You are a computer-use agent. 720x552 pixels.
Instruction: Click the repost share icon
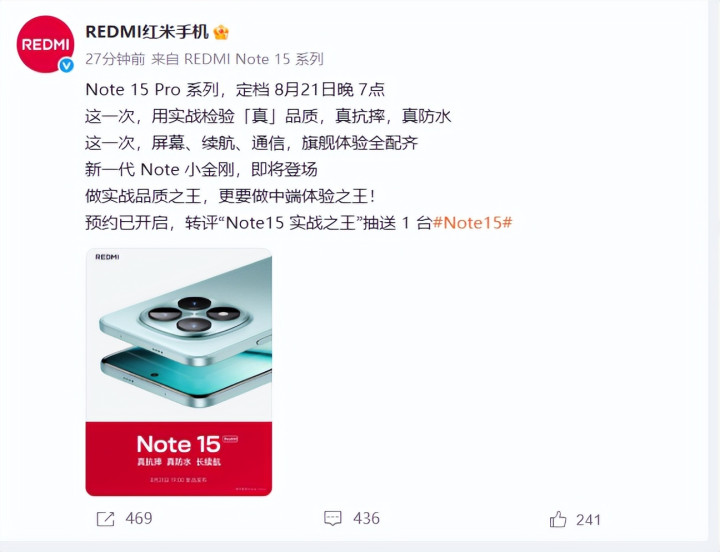coord(105,519)
